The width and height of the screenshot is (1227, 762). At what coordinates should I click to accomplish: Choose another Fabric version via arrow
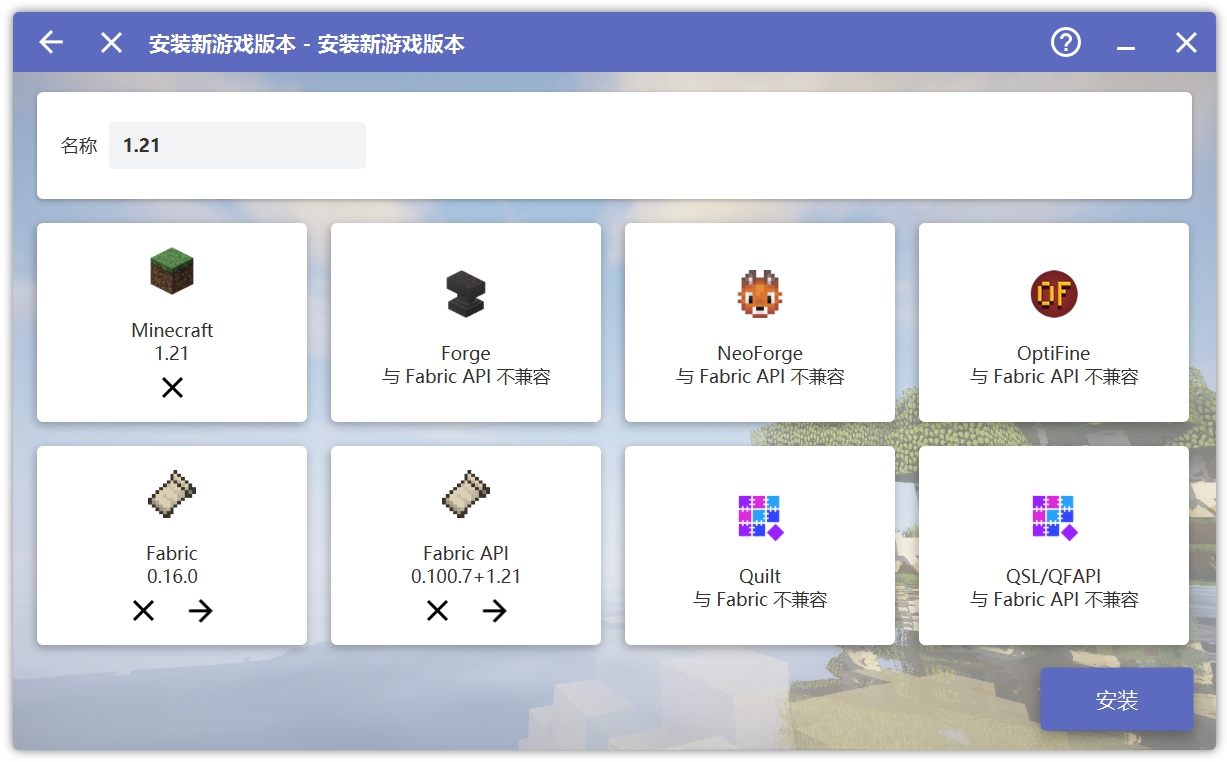pyautogui.click(x=201, y=611)
